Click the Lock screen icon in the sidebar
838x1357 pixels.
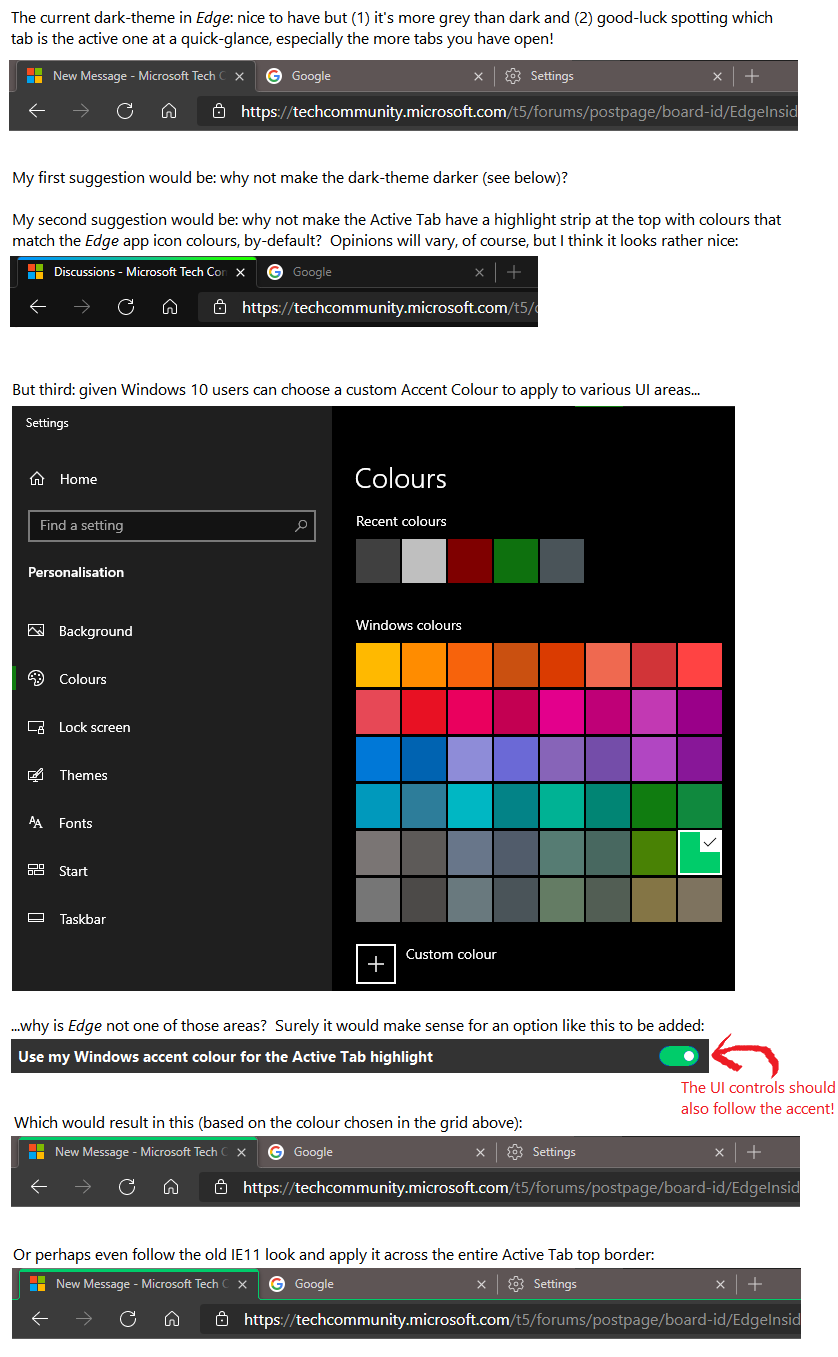[x=38, y=727]
